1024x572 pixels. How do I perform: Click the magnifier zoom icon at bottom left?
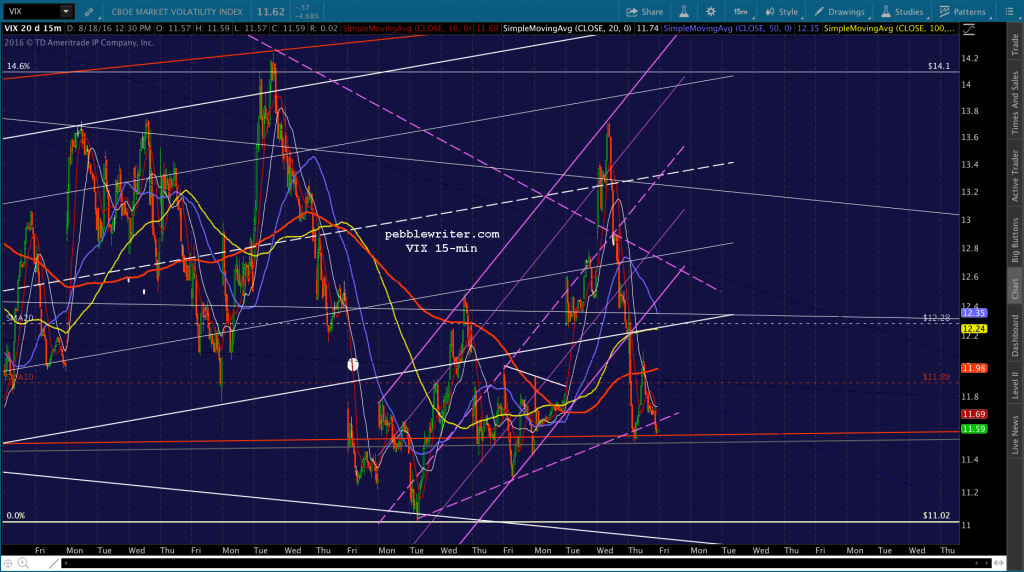tap(24, 563)
